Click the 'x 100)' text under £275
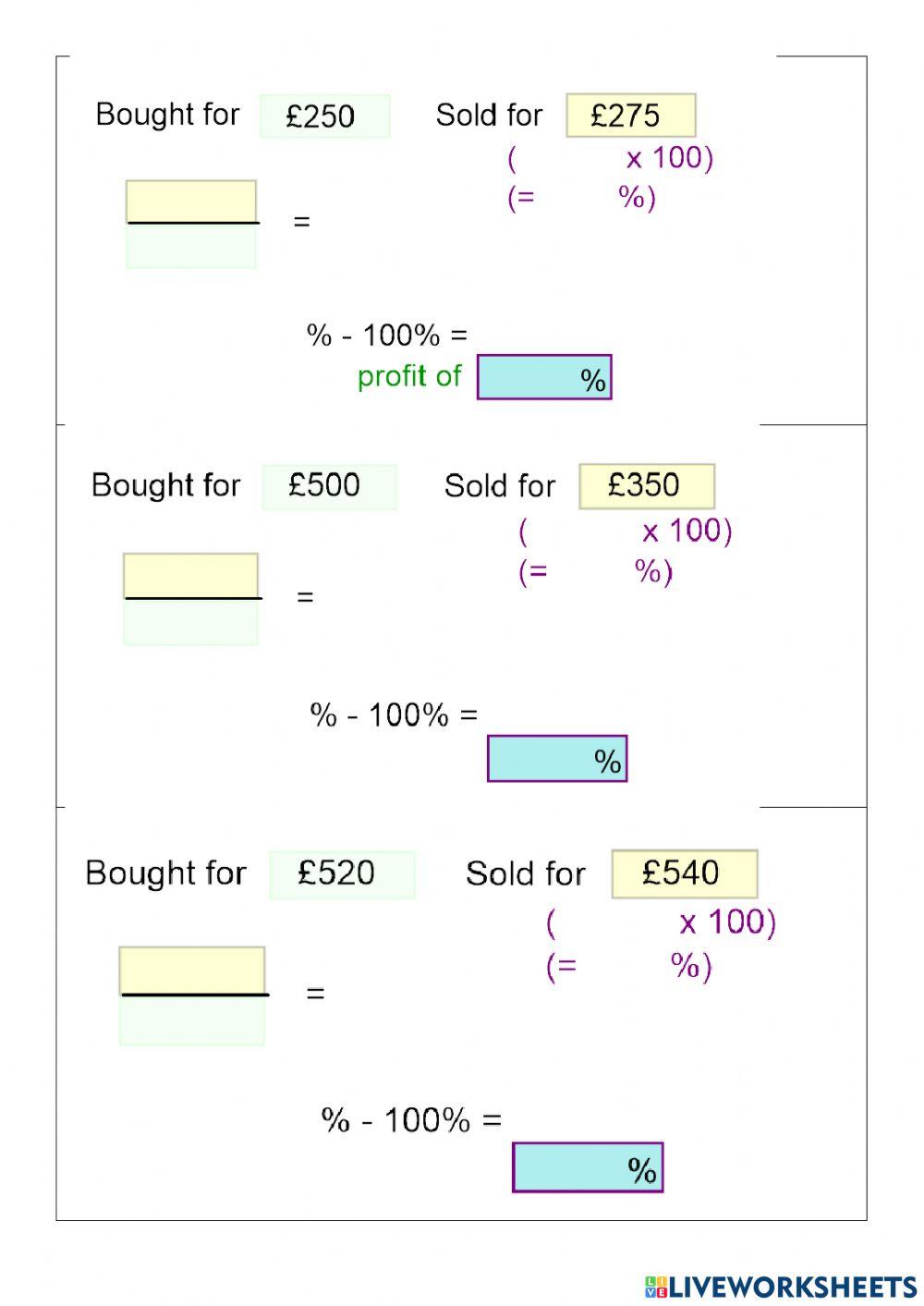The image size is (924, 1306). click(x=670, y=158)
